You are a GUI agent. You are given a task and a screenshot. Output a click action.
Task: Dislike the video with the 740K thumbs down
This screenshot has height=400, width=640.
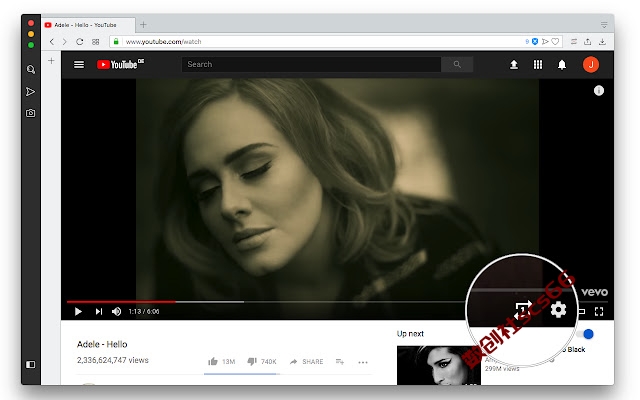262,362
